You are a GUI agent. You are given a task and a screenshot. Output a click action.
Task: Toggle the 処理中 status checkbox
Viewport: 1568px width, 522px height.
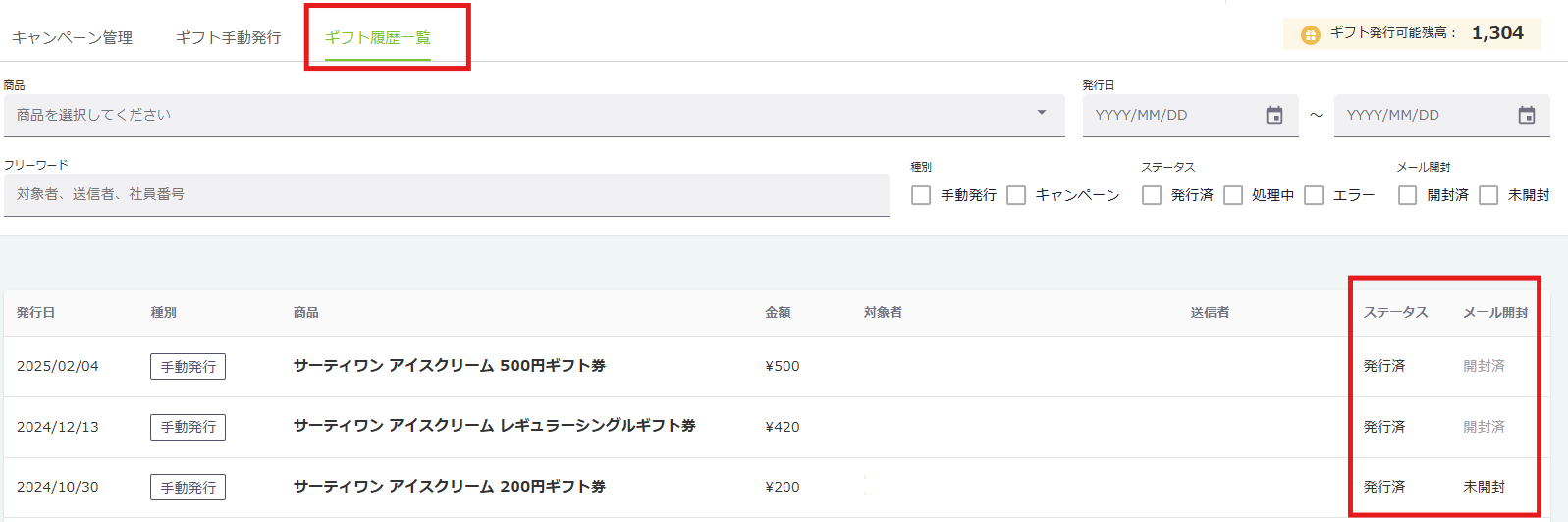click(1233, 195)
